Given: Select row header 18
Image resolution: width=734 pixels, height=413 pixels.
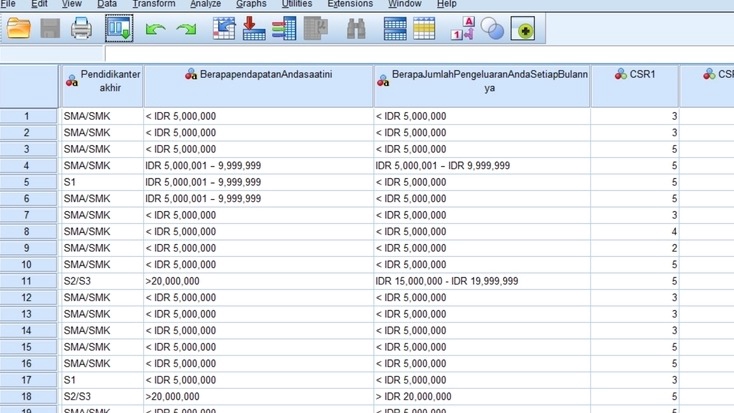Looking at the screenshot, I should (28, 397).
